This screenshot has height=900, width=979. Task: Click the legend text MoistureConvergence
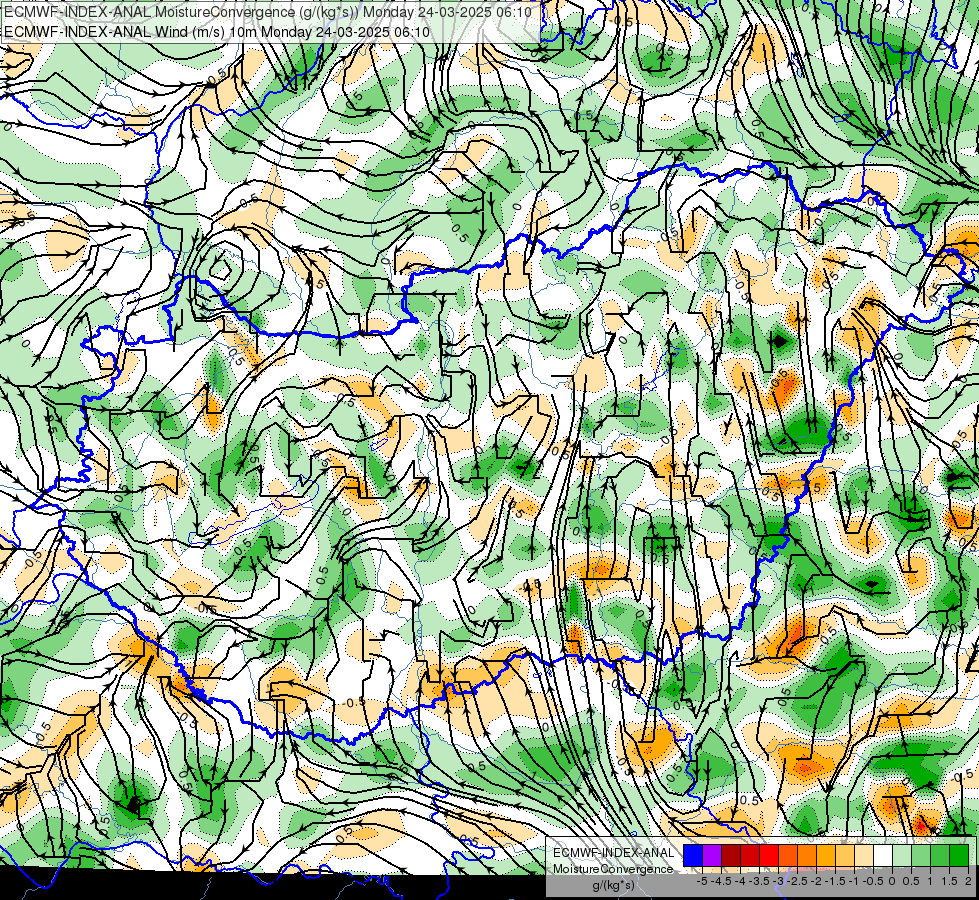613,869
